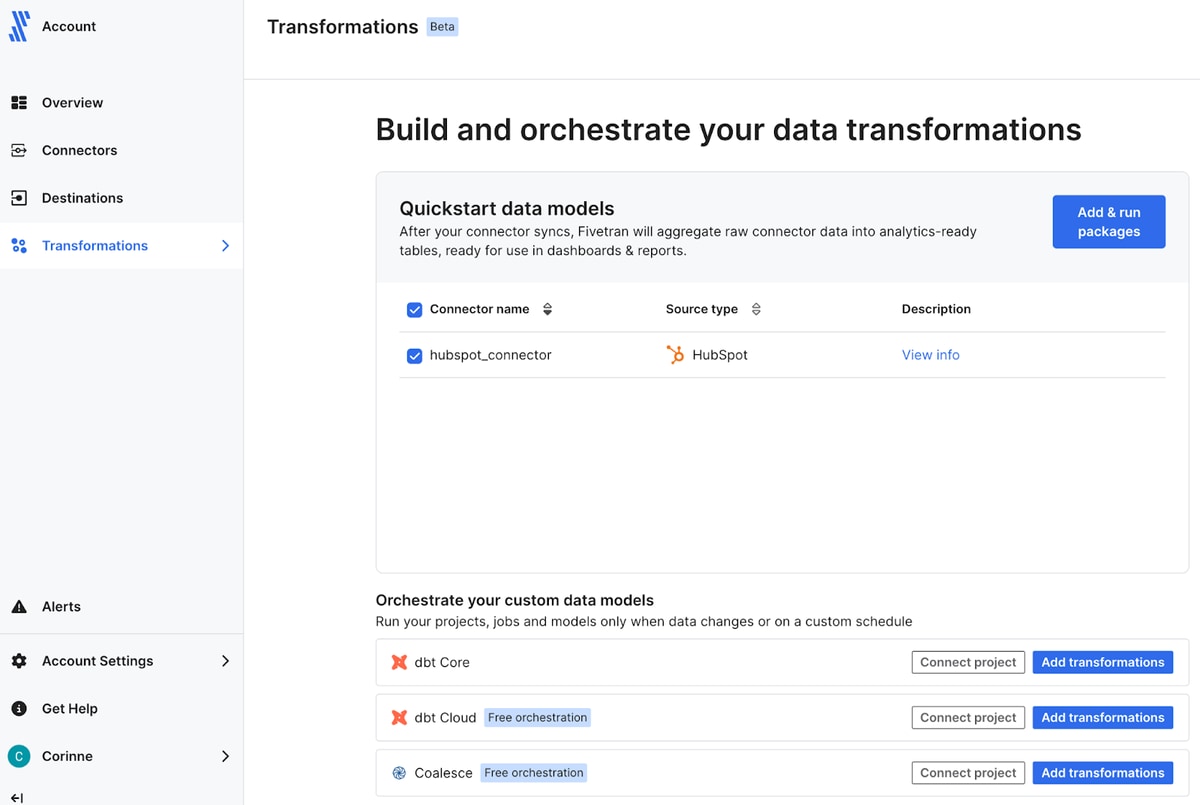Click the Add & run packages button
This screenshot has width=1200, height=805.
[1109, 222]
